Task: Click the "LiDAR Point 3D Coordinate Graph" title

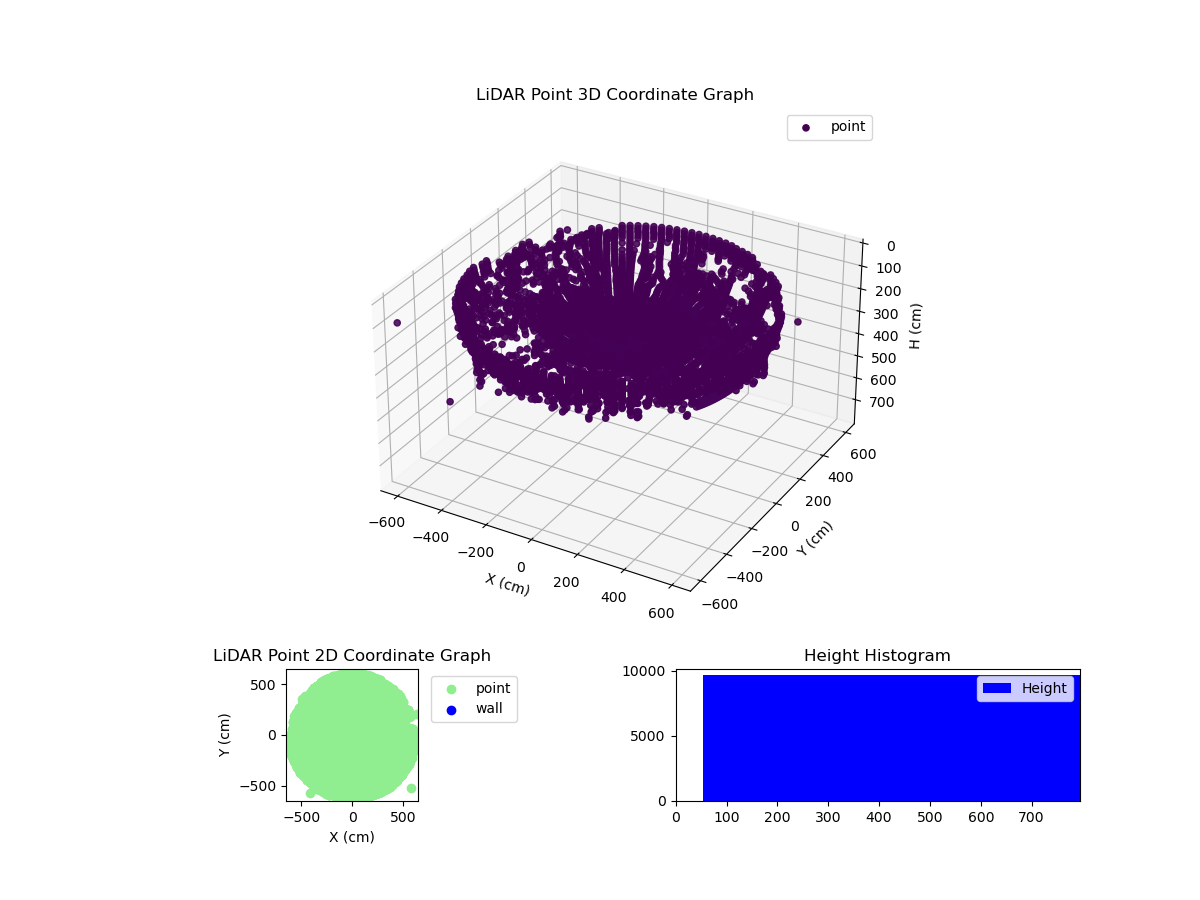Action: (x=614, y=95)
